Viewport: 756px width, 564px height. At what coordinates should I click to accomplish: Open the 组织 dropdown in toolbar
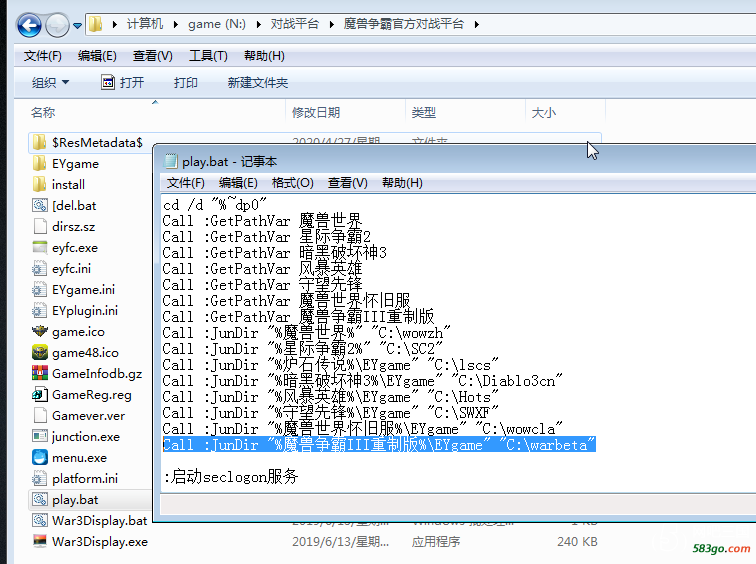(50, 82)
